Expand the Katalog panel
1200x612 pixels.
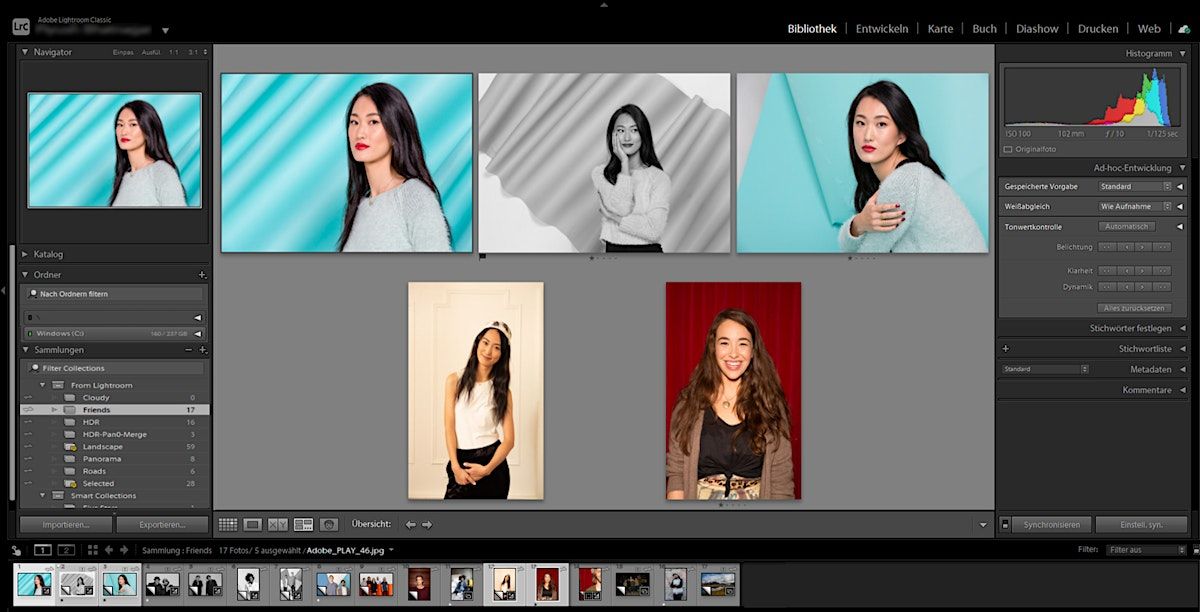click(x=48, y=254)
